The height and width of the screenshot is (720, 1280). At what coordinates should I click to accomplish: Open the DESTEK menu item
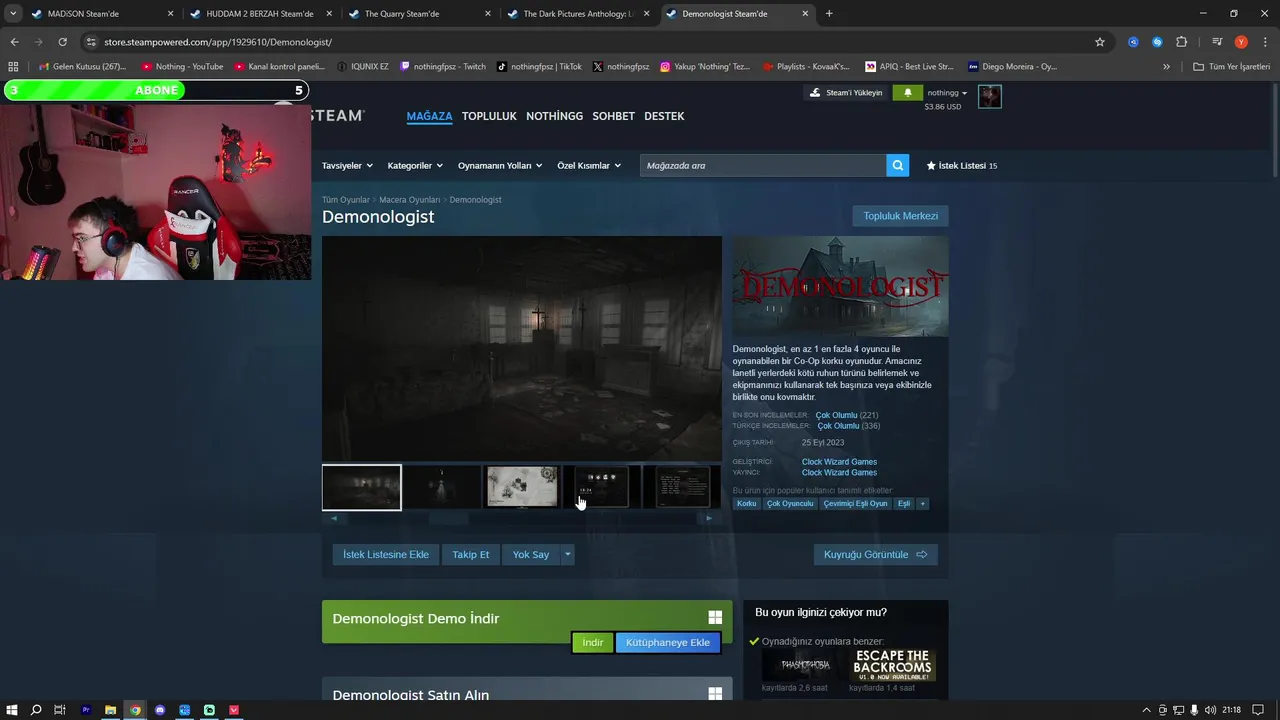pos(664,116)
